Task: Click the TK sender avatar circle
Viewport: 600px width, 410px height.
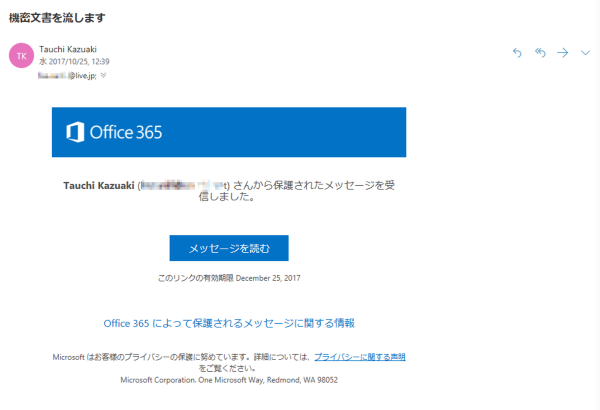Action: click(x=21, y=56)
